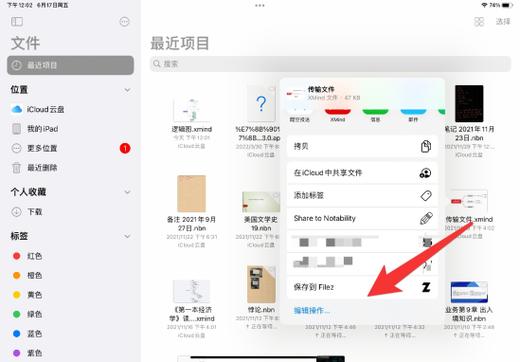
Task: Click the 搜索 search field
Action: (330, 64)
